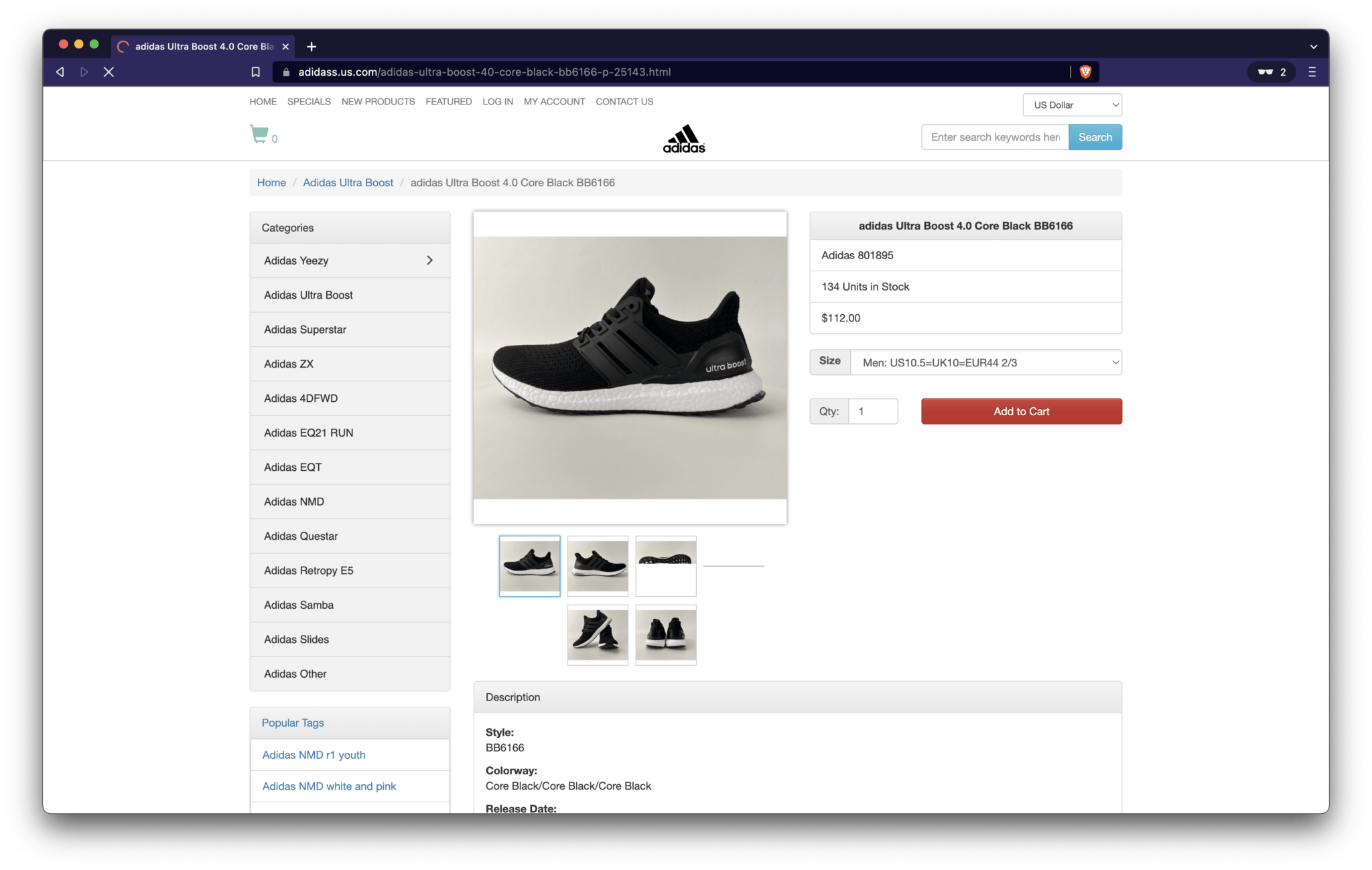1372x870 pixels.
Task: Click the Qty input field
Action: [x=873, y=411]
